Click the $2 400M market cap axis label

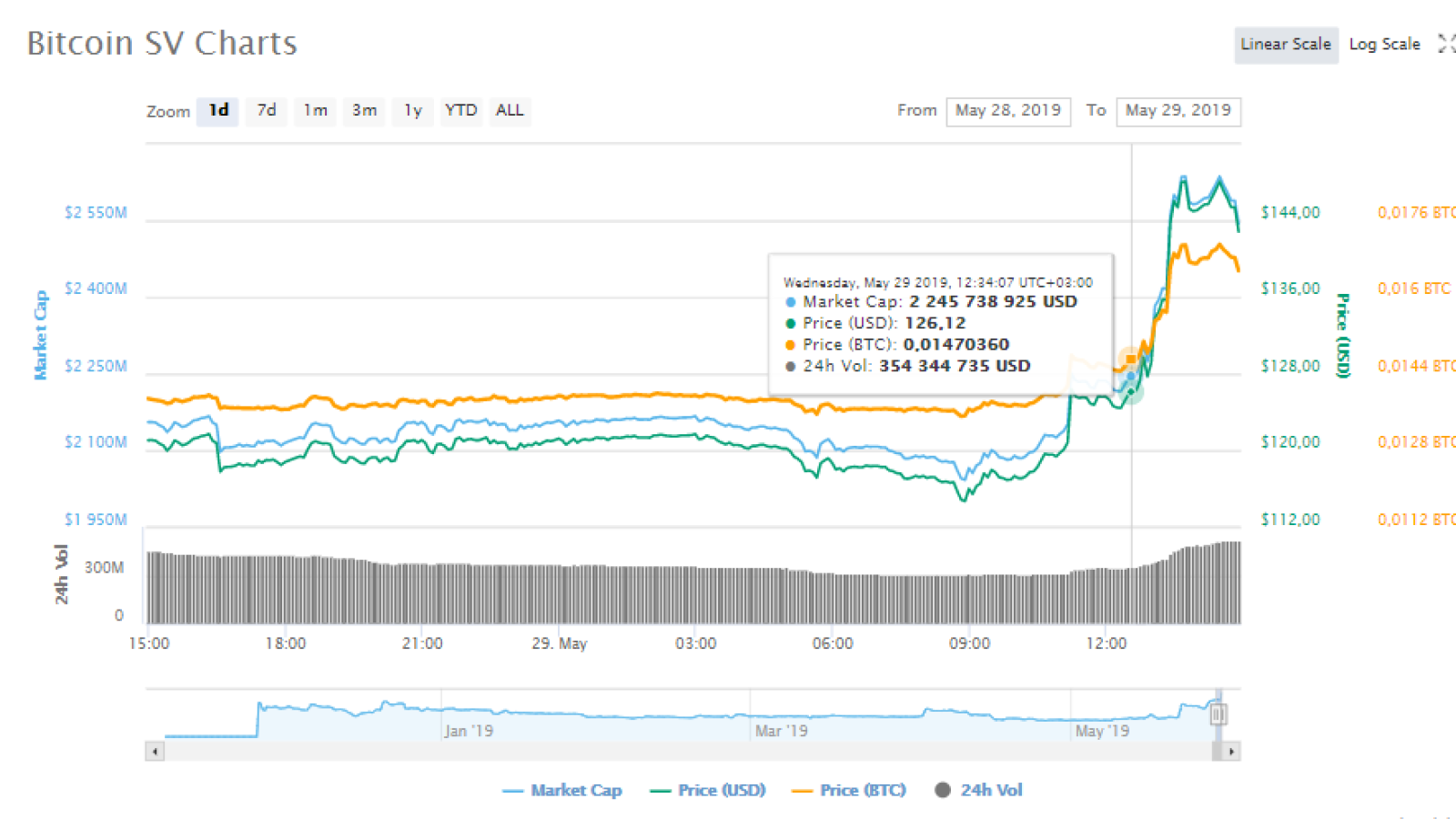pos(96,288)
